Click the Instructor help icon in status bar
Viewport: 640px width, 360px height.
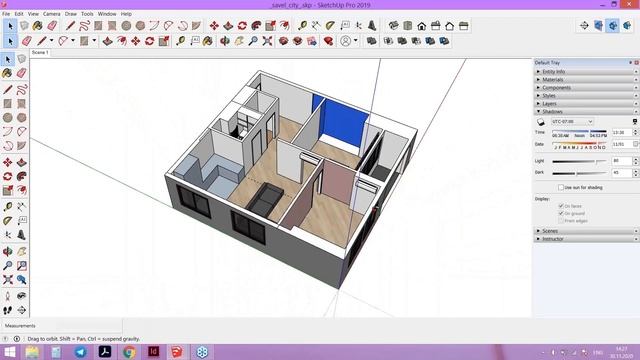point(5,339)
